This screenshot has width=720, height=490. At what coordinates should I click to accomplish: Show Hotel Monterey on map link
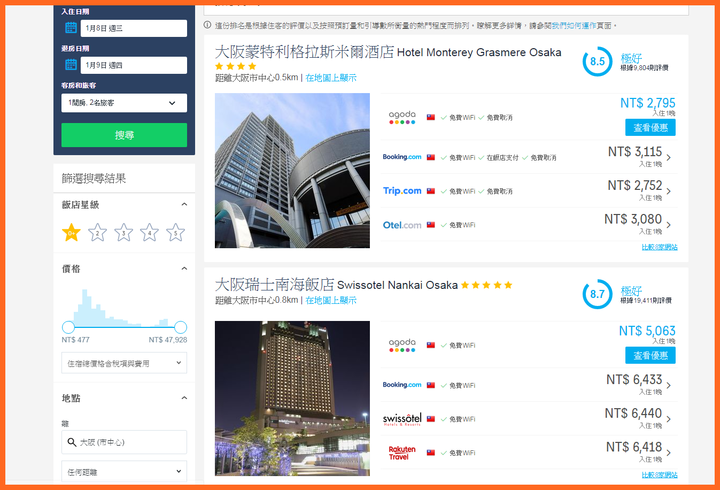coord(331,78)
